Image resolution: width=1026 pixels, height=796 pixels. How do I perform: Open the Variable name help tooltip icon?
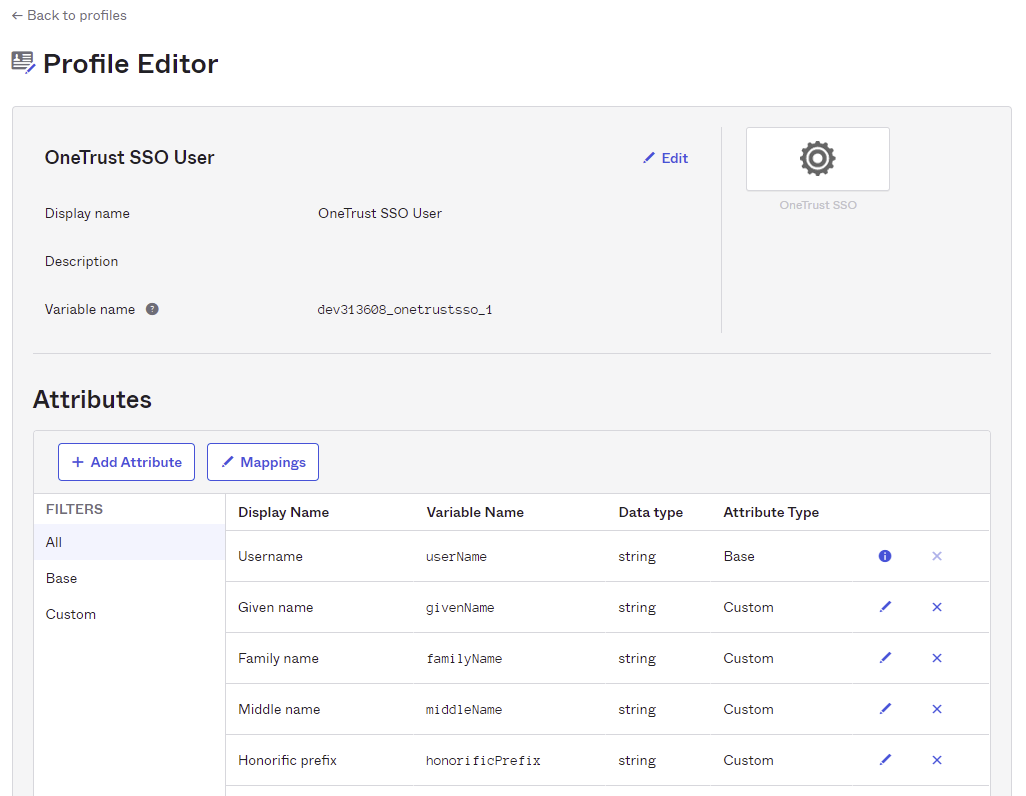(152, 308)
